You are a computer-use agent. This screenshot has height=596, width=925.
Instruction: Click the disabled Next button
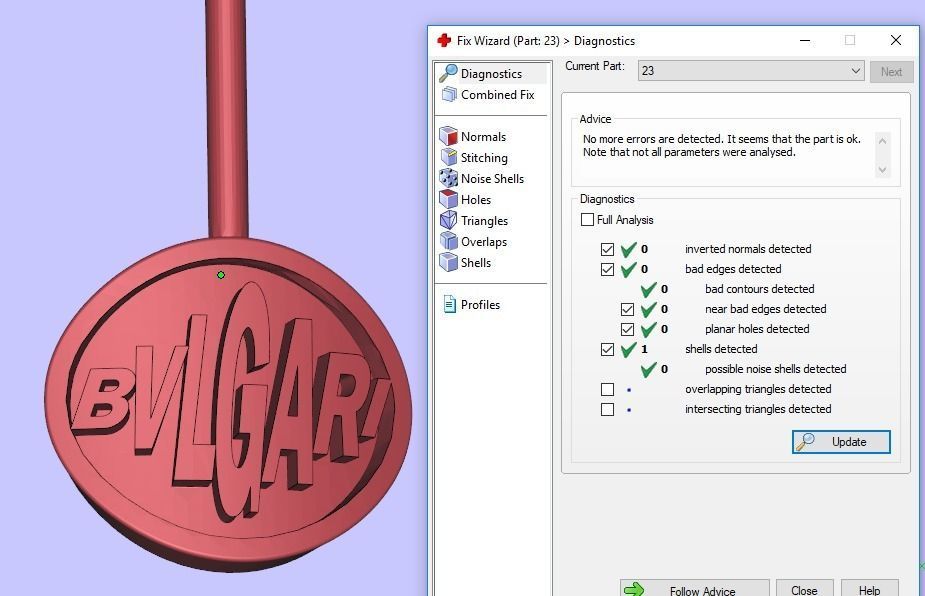891,71
